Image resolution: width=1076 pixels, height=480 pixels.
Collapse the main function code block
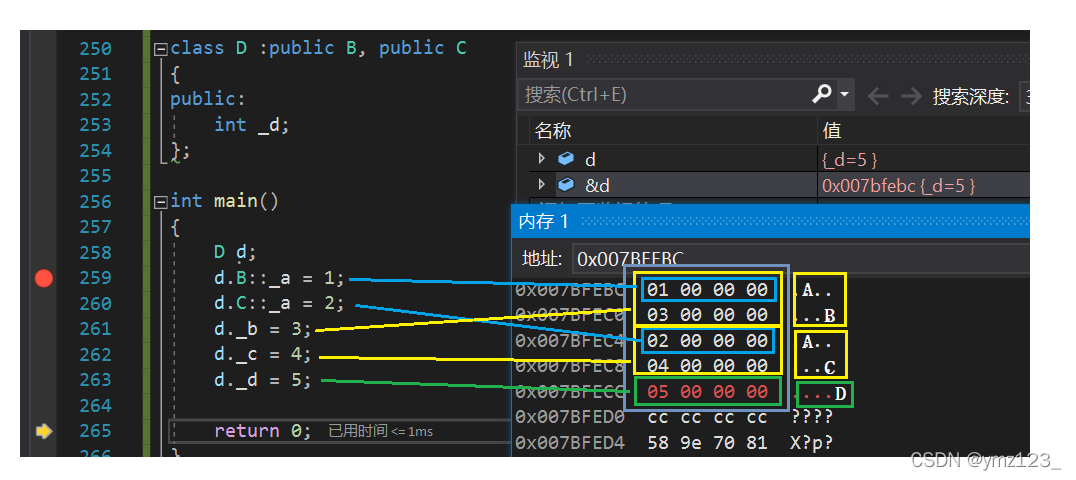pos(160,202)
